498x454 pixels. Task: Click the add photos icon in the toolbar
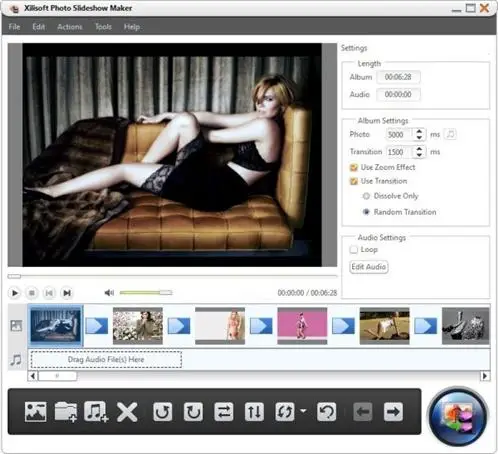(35, 412)
